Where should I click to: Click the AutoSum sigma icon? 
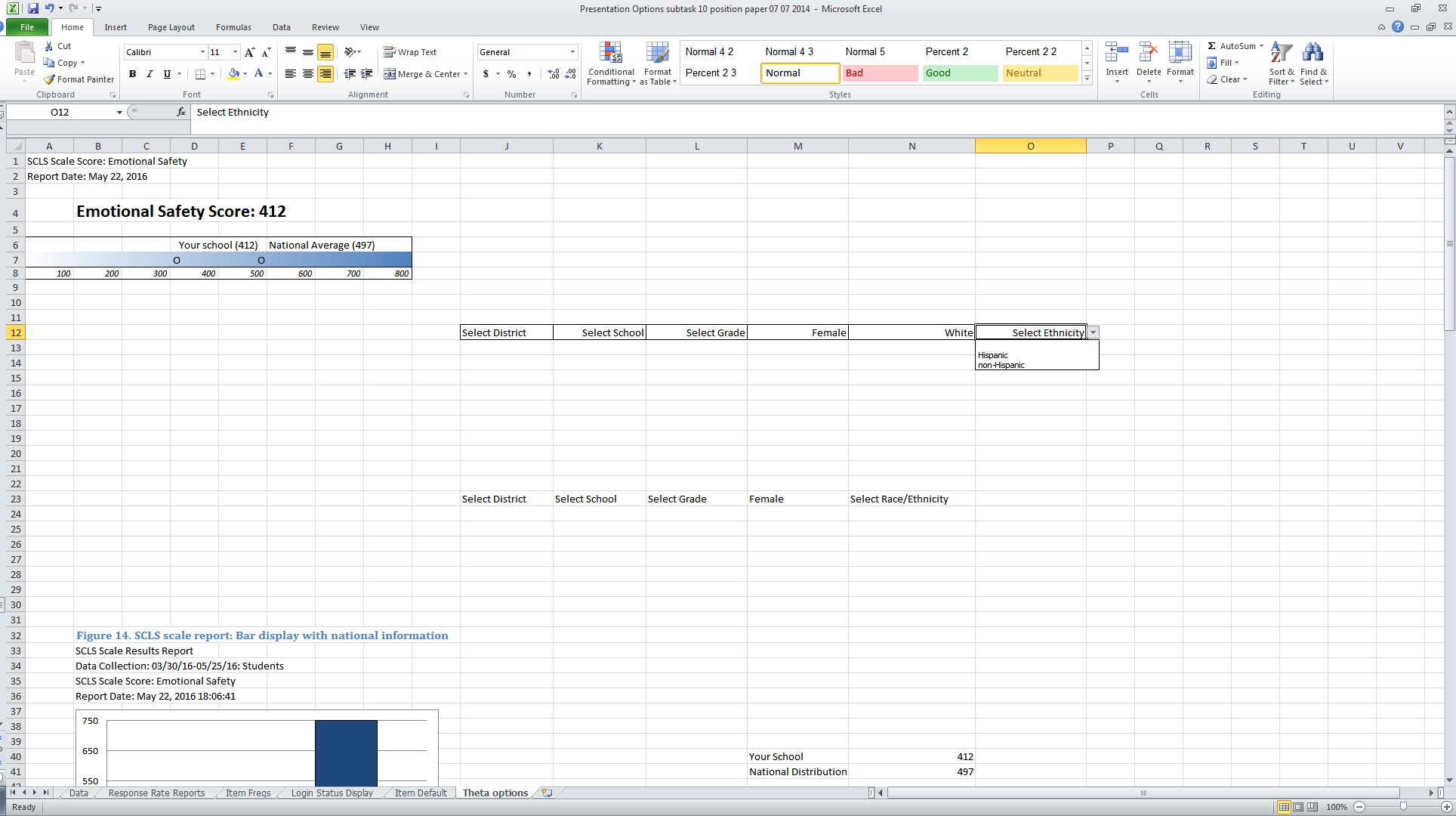point(1211,46)
